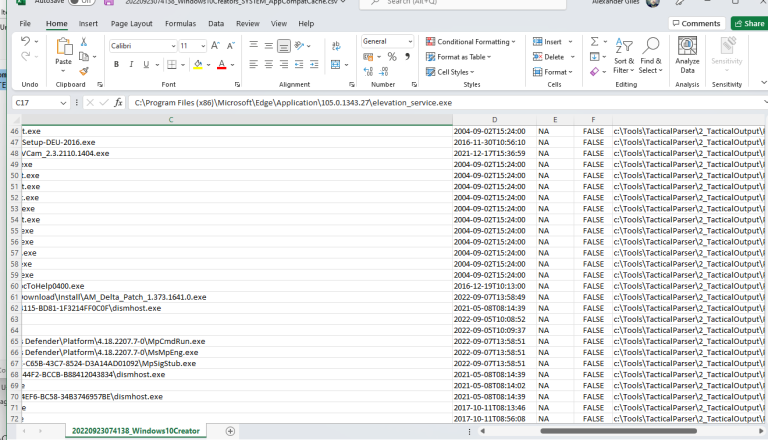Open Find & Select menu
Image resolution: width=768 pixels, height=440 pixels.
[x=650, y=56]
